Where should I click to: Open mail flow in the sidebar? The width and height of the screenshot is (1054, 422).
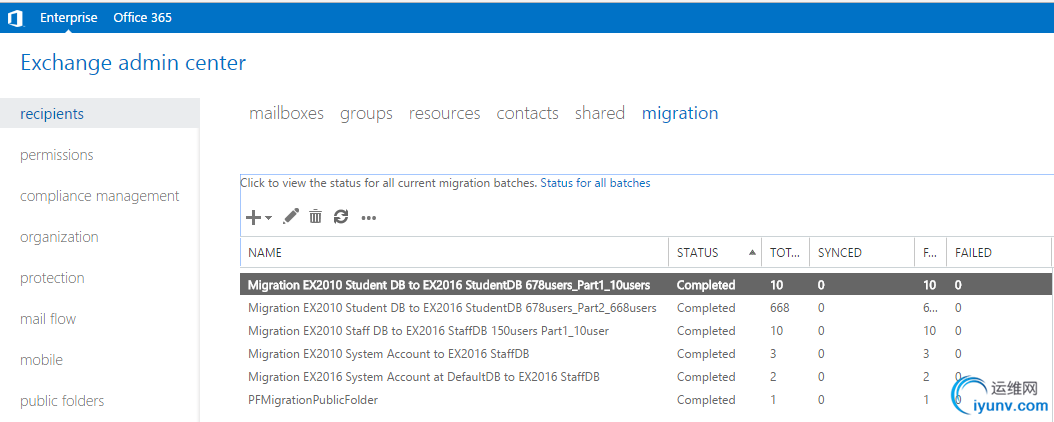coord(48,319)
